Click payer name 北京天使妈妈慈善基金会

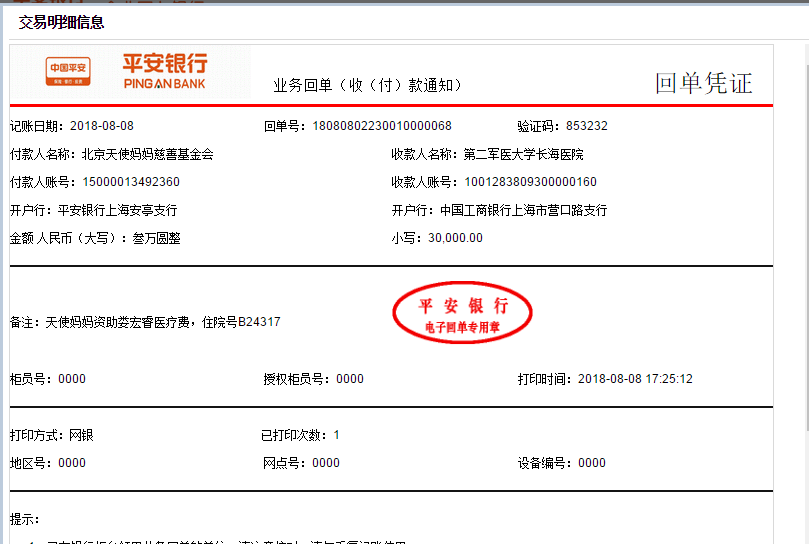pos(148,154)
